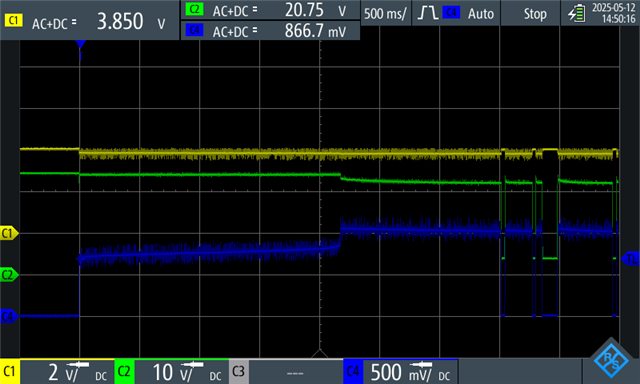
Task: Click the C4 blue ground level marker
Action: pos(9,316)
